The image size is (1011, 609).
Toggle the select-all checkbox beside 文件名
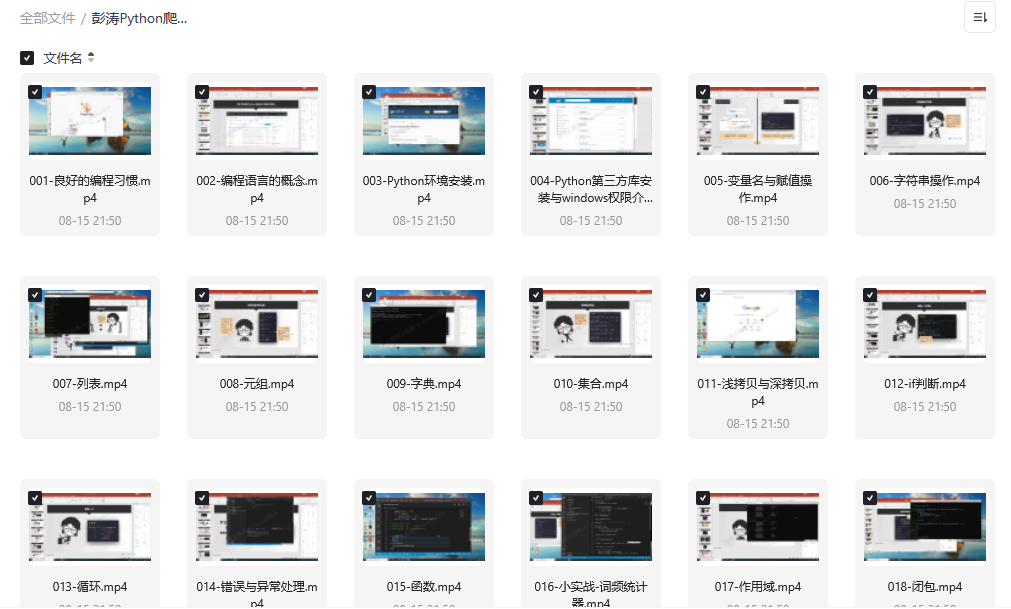click(27, 58)
